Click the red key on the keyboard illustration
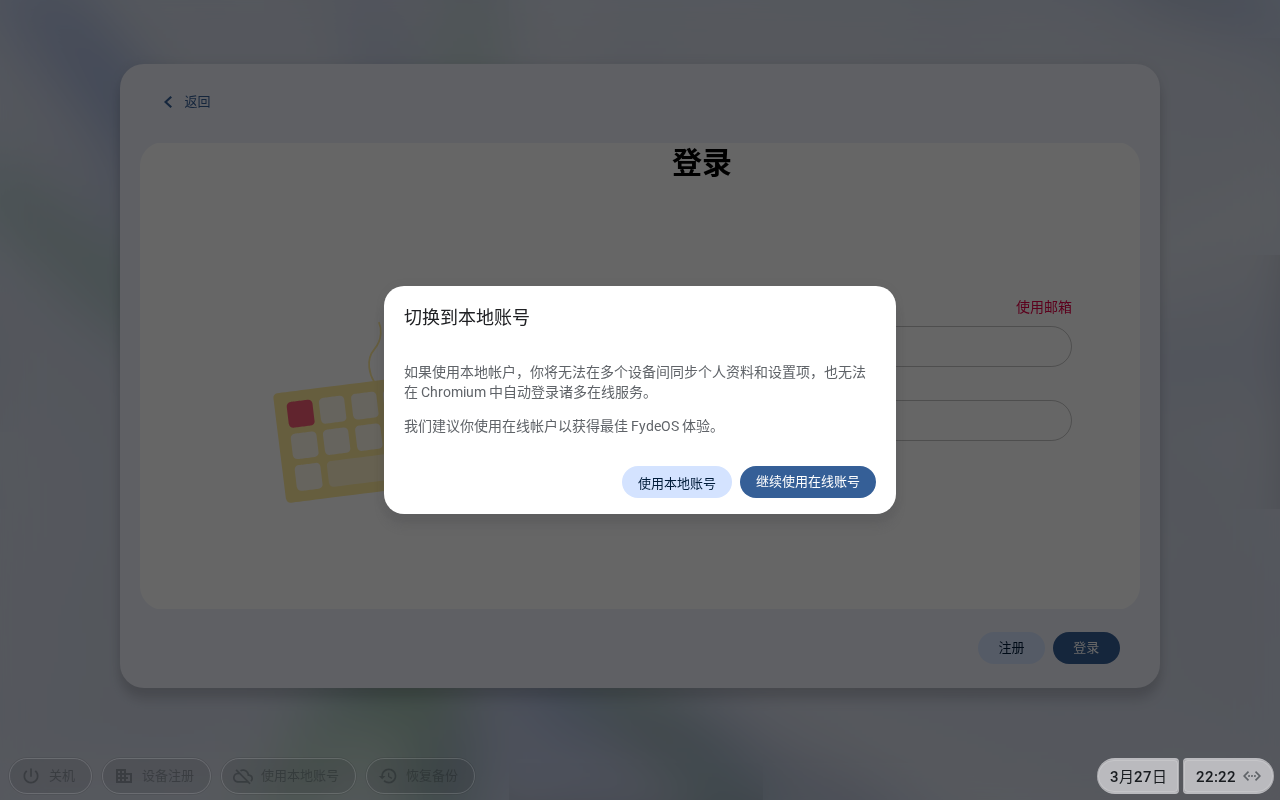The width and height of the screenshot is (1280, 800). pyautogui.click(x=300, y=413)
